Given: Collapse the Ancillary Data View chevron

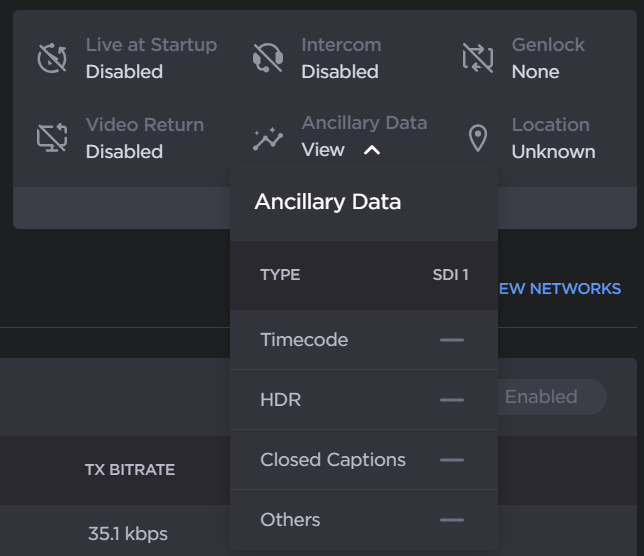Looking at the screenshot, I should [372, 150].
